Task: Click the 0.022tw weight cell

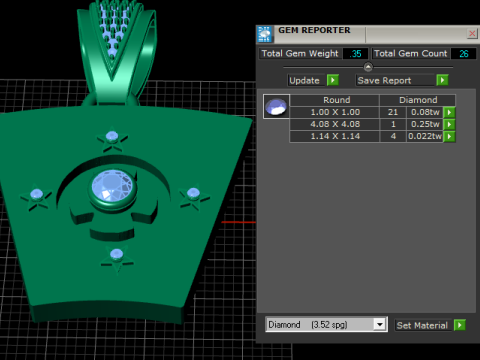Action: tap(425, 136)
